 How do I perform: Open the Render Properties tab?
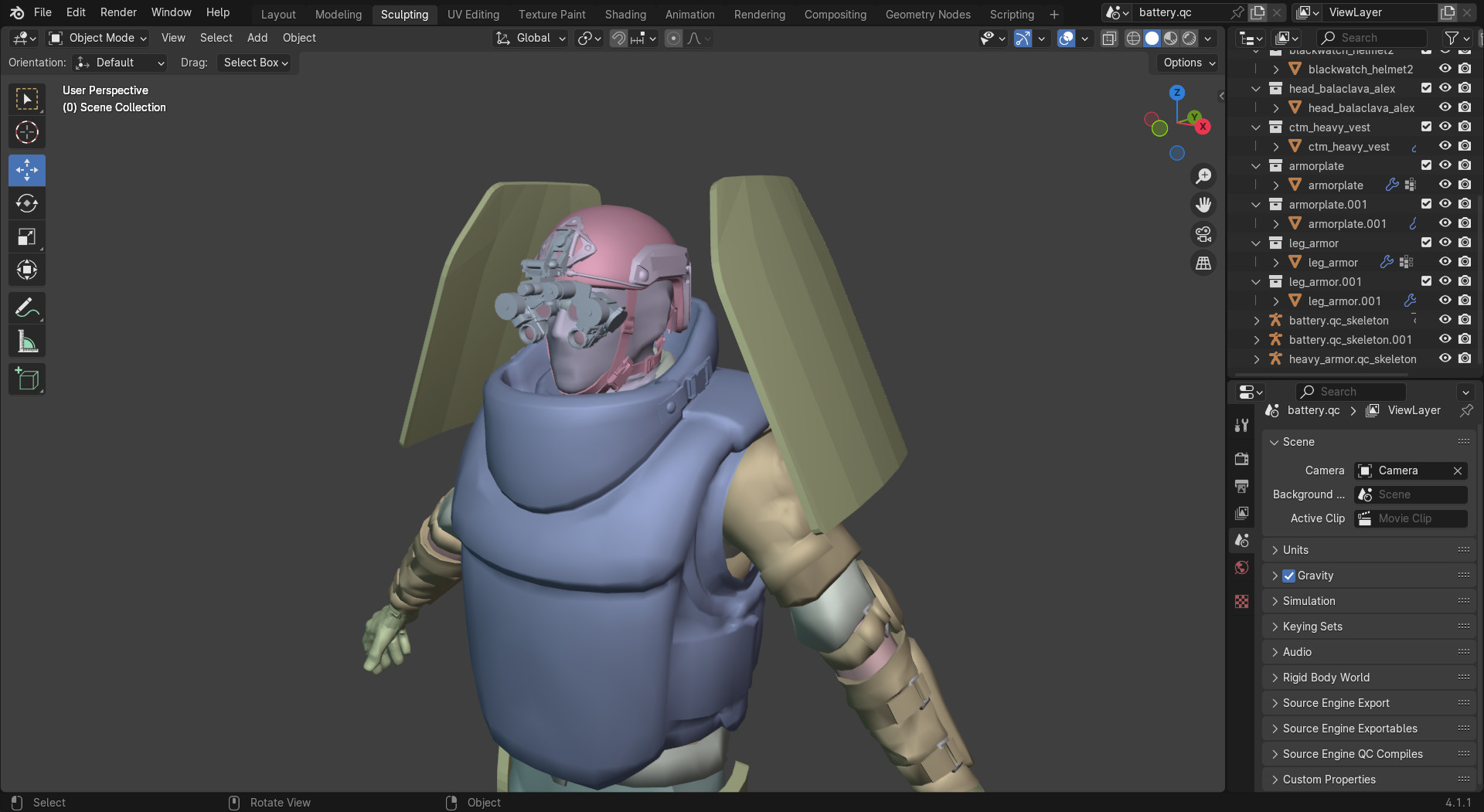click(1242, 458)
